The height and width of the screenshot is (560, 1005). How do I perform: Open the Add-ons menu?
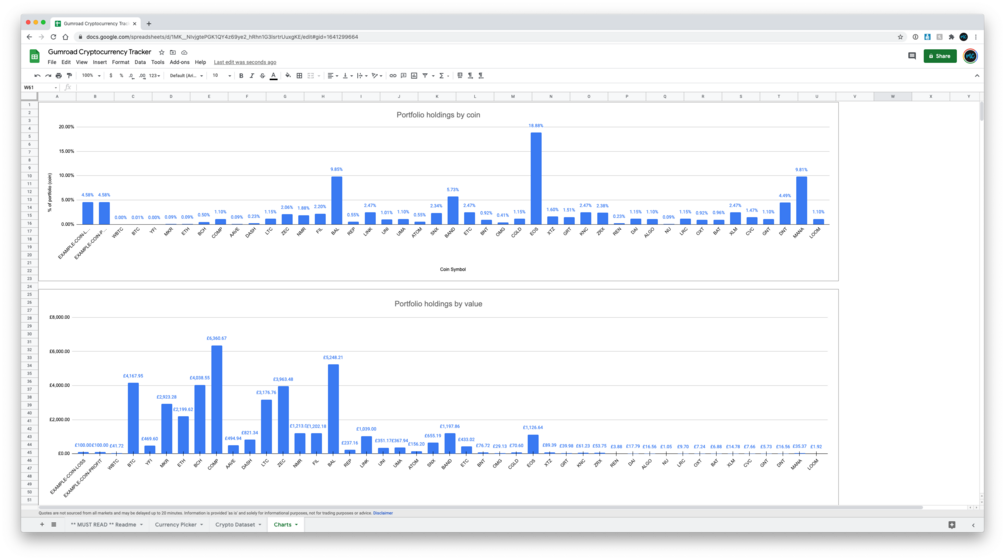tap(179, 62)
